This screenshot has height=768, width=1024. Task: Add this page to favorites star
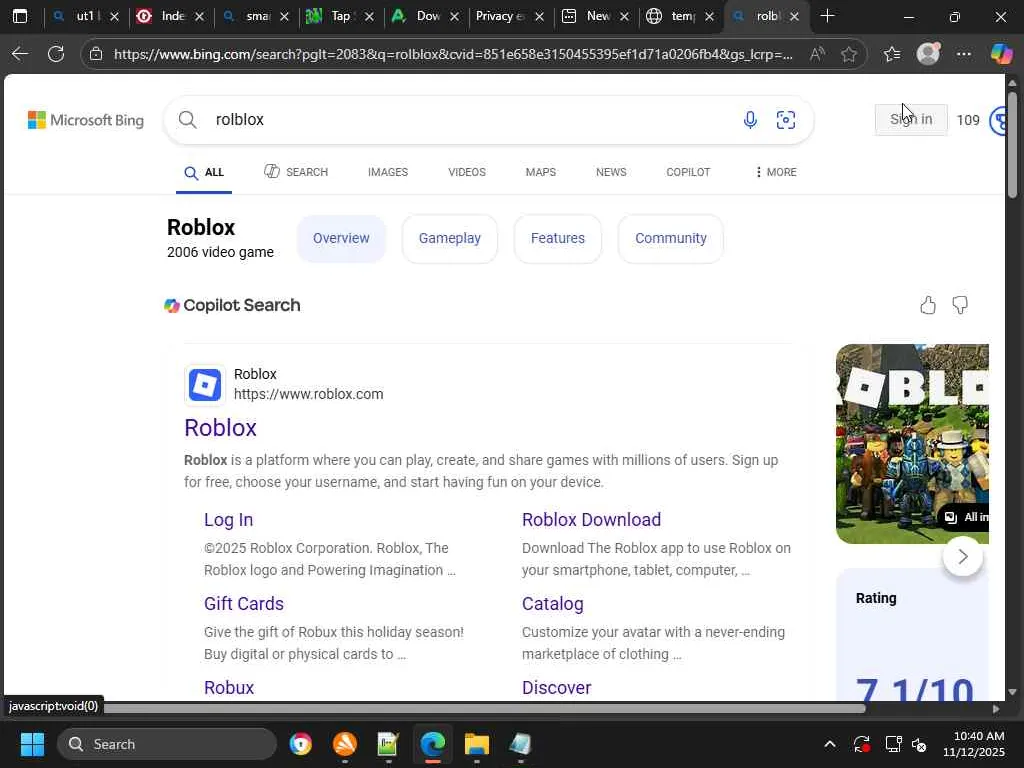point(849,54)
